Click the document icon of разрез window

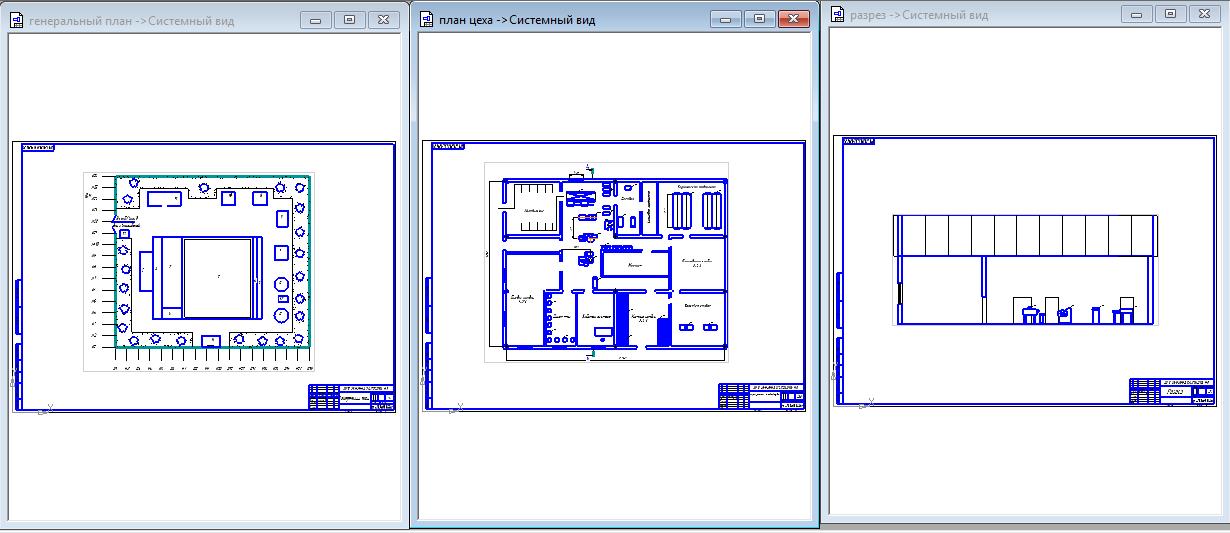[x=836, y=14]
